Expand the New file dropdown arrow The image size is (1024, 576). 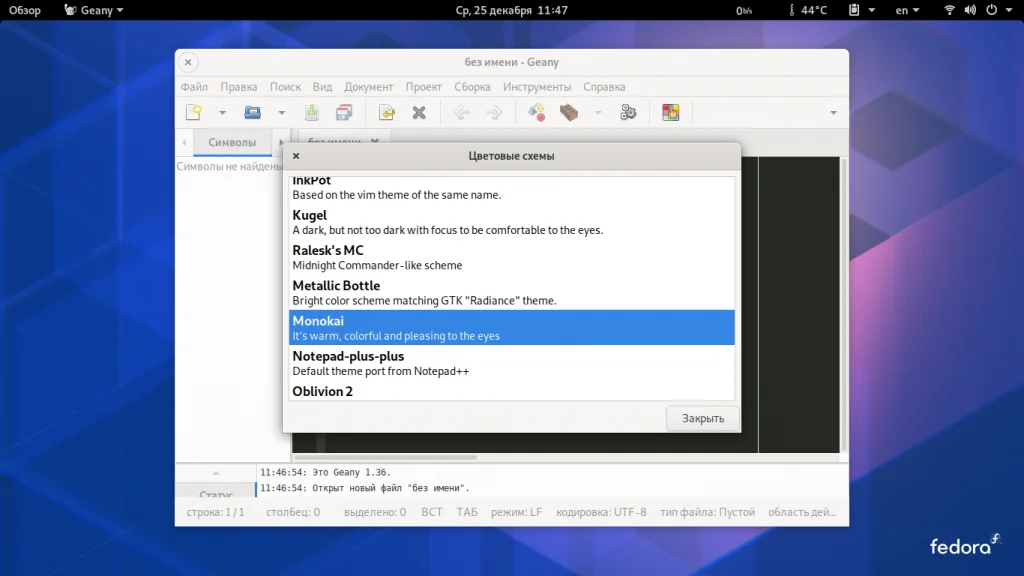[x=223, y=113]
